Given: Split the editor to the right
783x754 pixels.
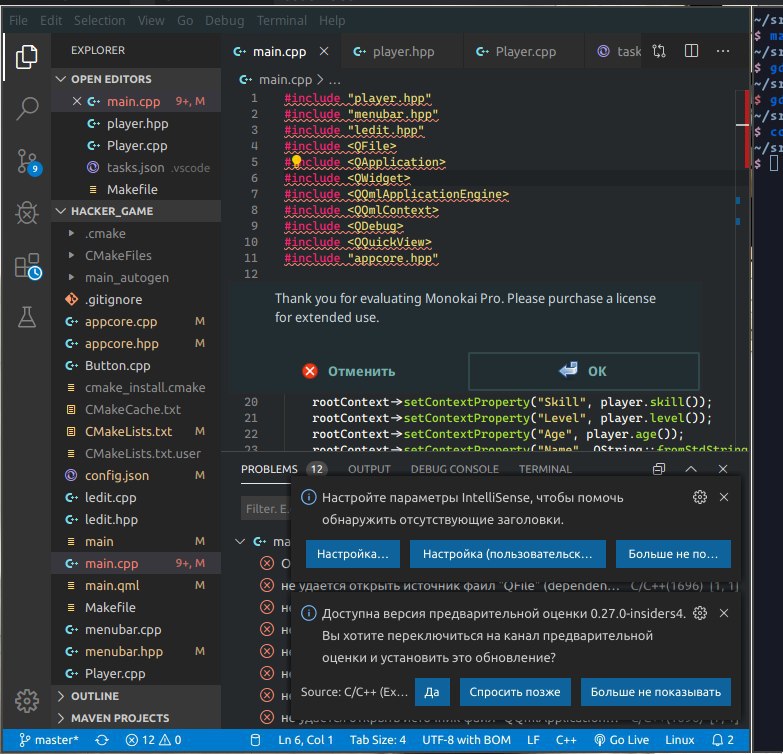Looking at the screenshot, I should click(x=691, y=51).
